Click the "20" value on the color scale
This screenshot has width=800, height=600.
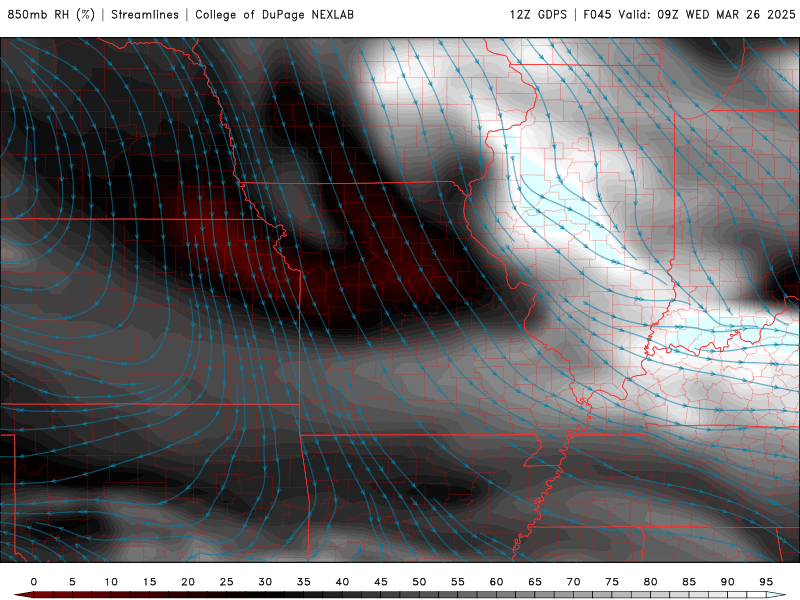[188, 582]
